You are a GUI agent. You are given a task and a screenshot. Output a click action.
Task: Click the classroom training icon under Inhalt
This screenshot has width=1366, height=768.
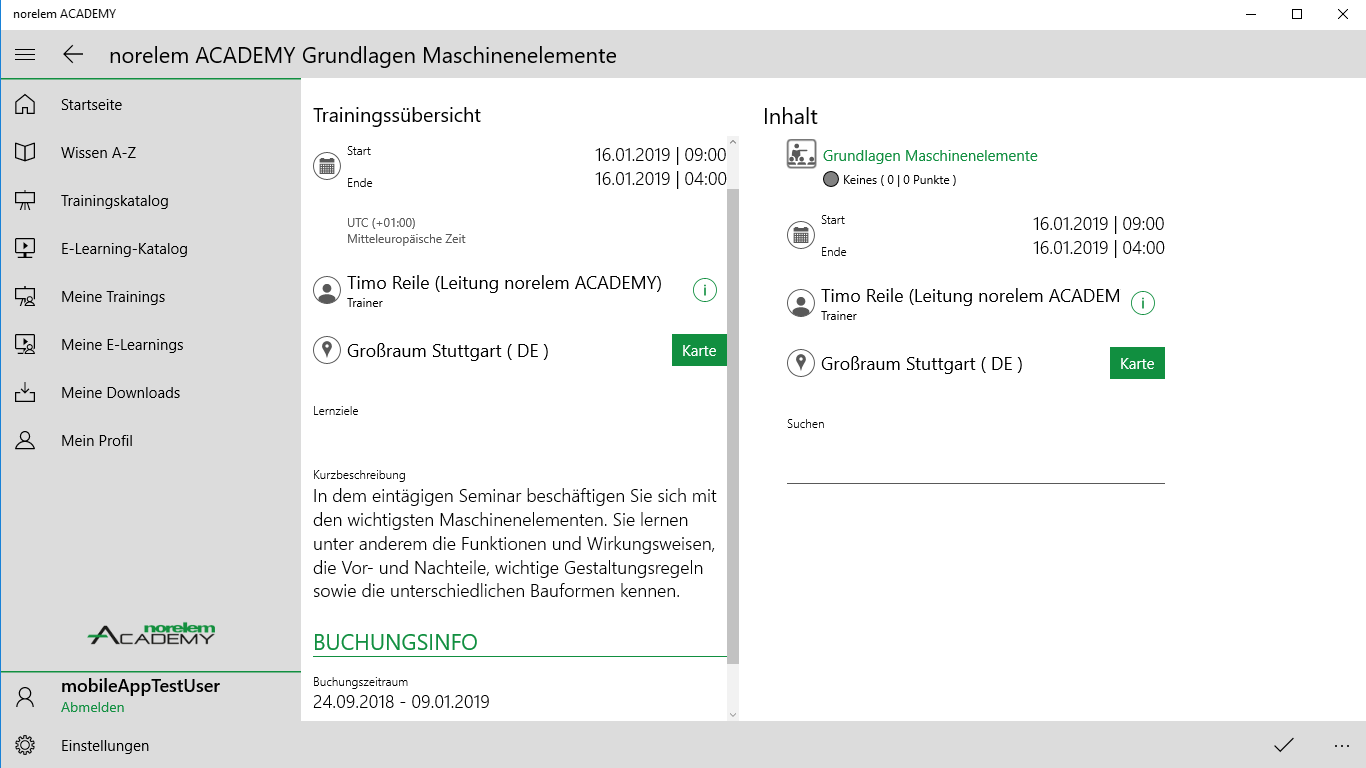pos(801,154)
